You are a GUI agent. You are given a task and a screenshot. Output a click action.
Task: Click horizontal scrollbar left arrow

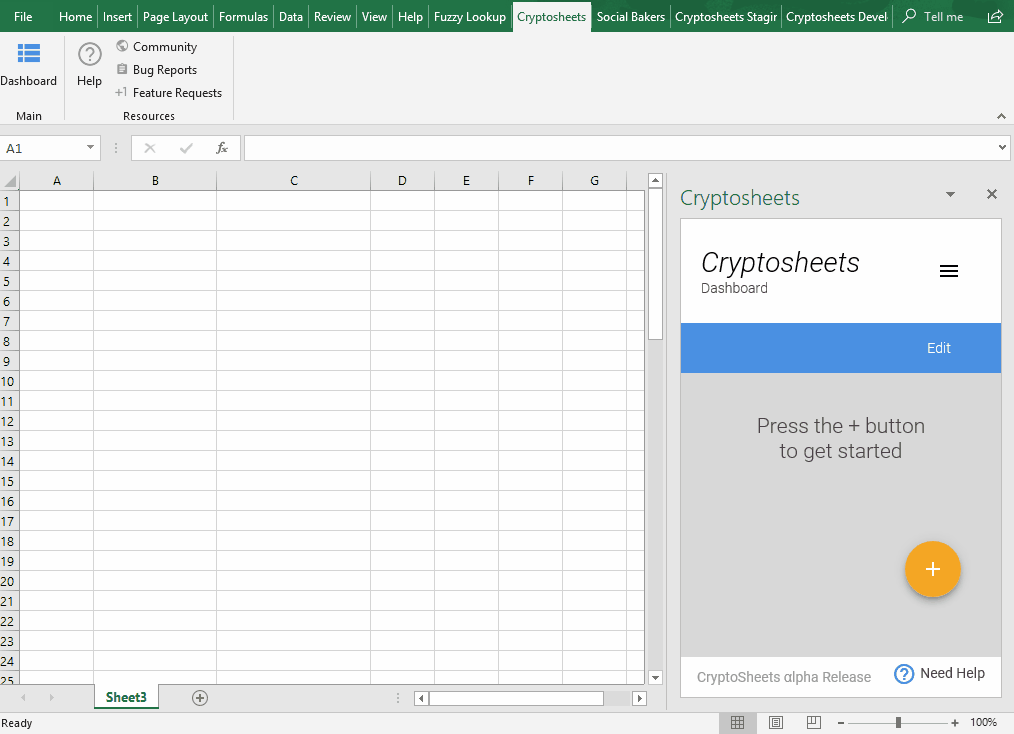coord(421,698)
